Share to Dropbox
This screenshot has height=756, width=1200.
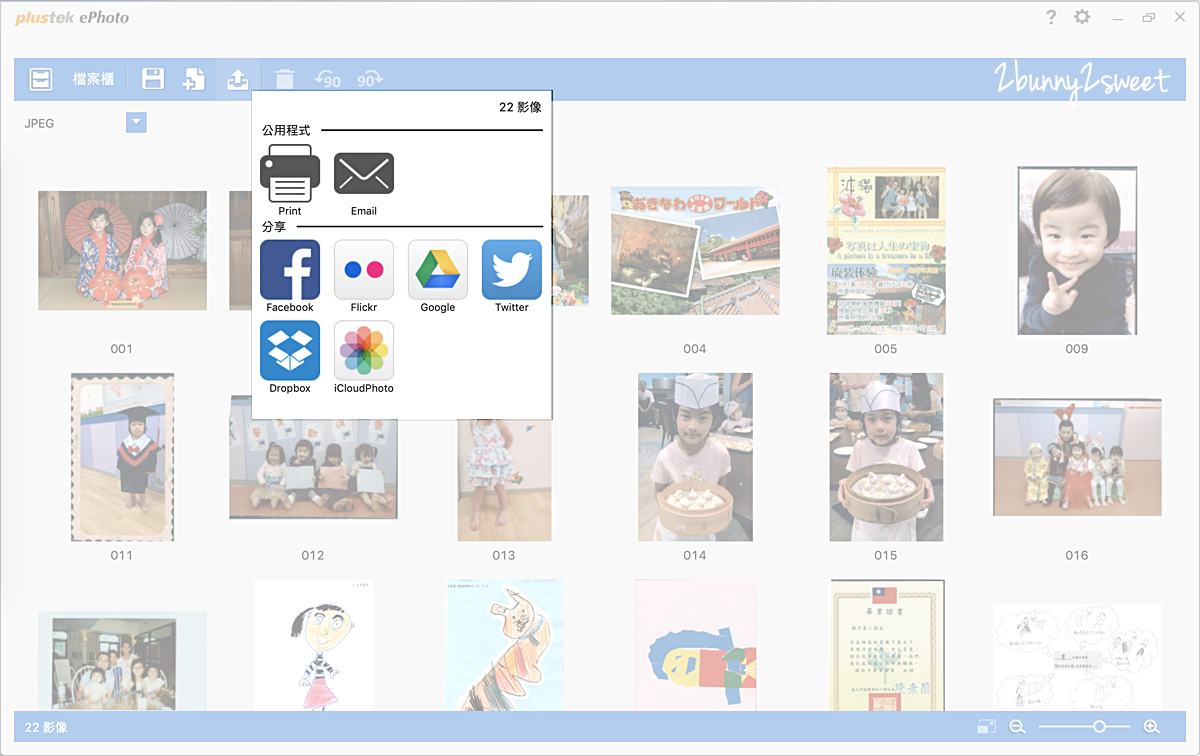coord(290,357)
